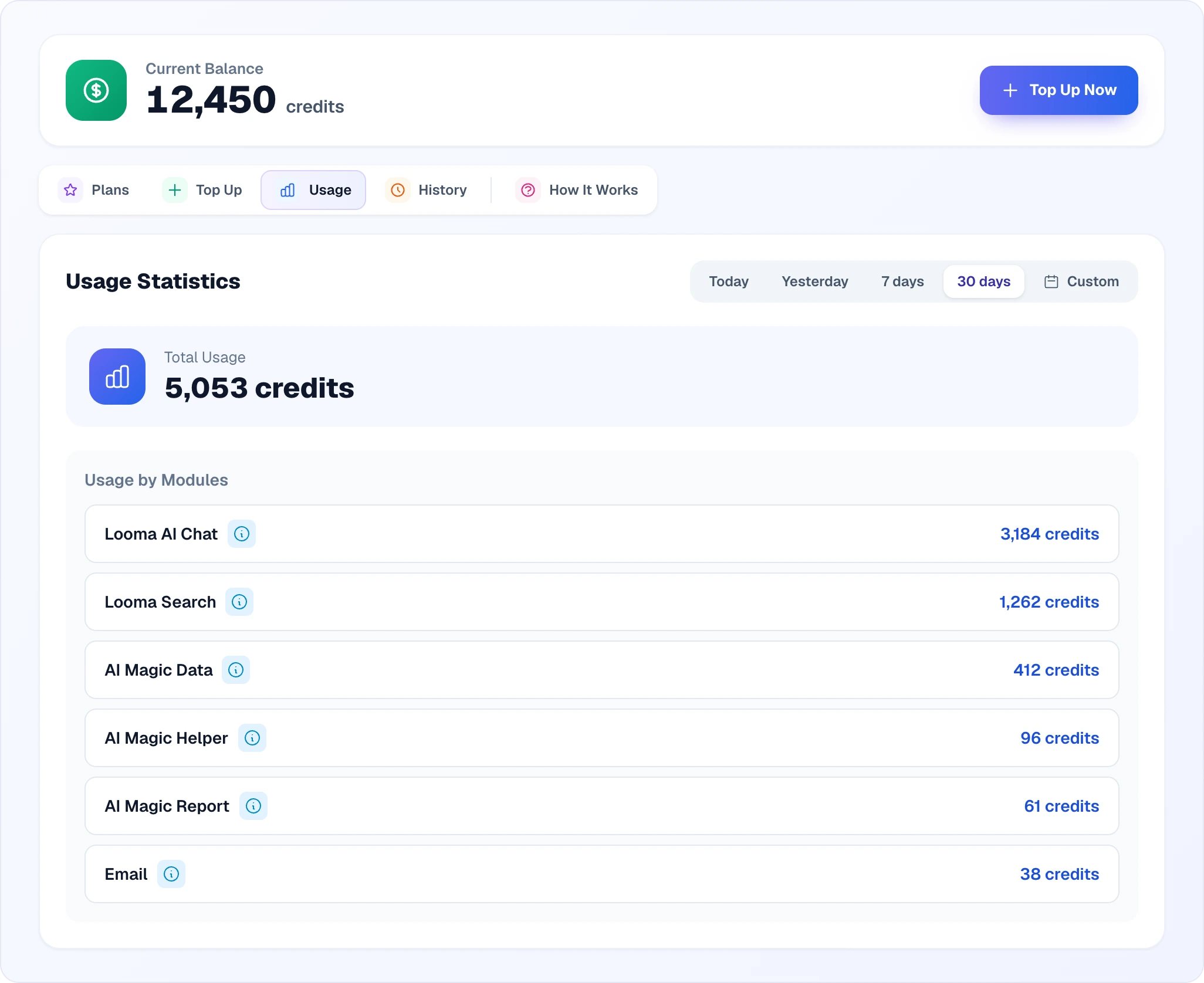
Task: Click the 38 credits value
Action: click(x=1060, y=874)
